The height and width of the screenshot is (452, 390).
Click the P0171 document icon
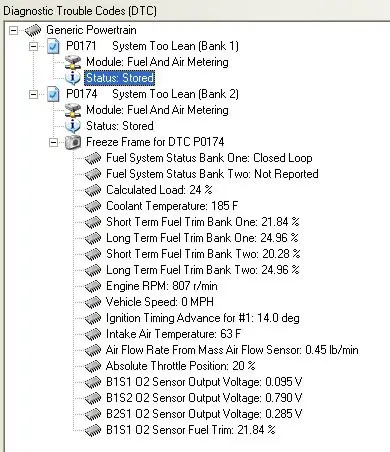click(x=53, y=46)
